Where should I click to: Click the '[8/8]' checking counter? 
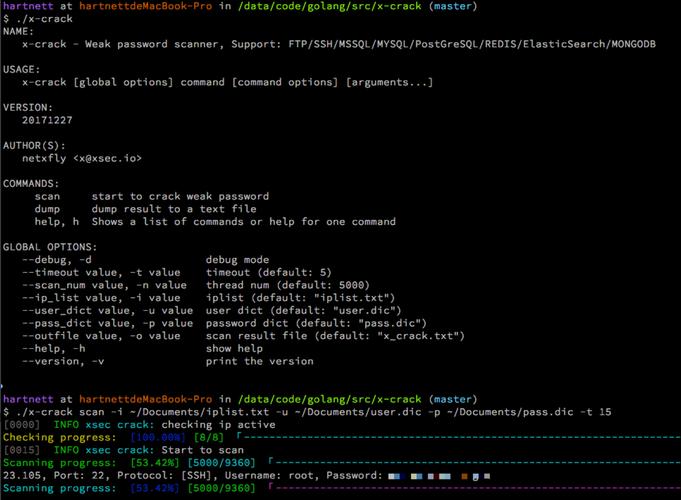[x=209, y=437]
